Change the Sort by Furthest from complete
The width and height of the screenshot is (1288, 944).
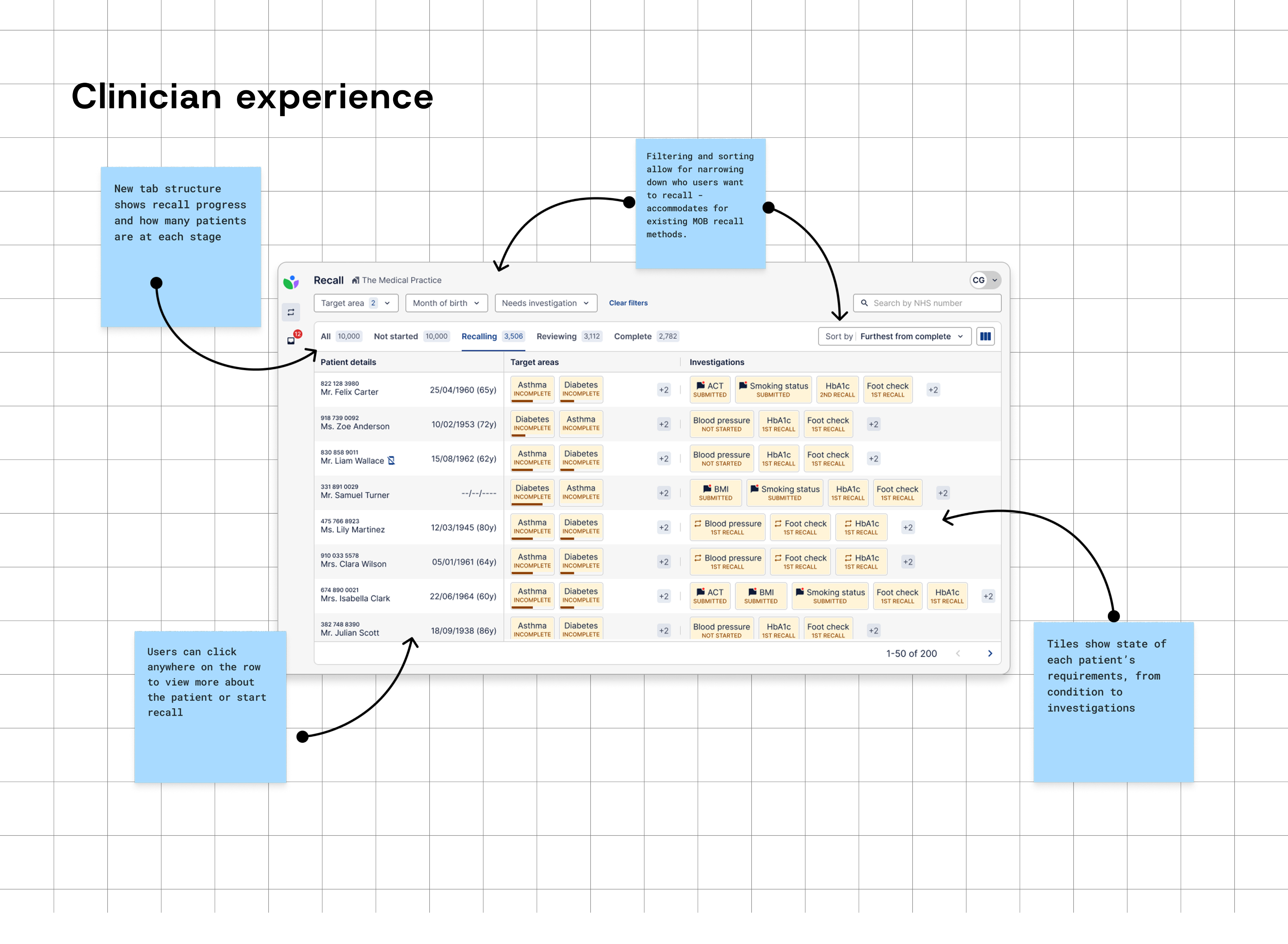(x=894, y=336)
